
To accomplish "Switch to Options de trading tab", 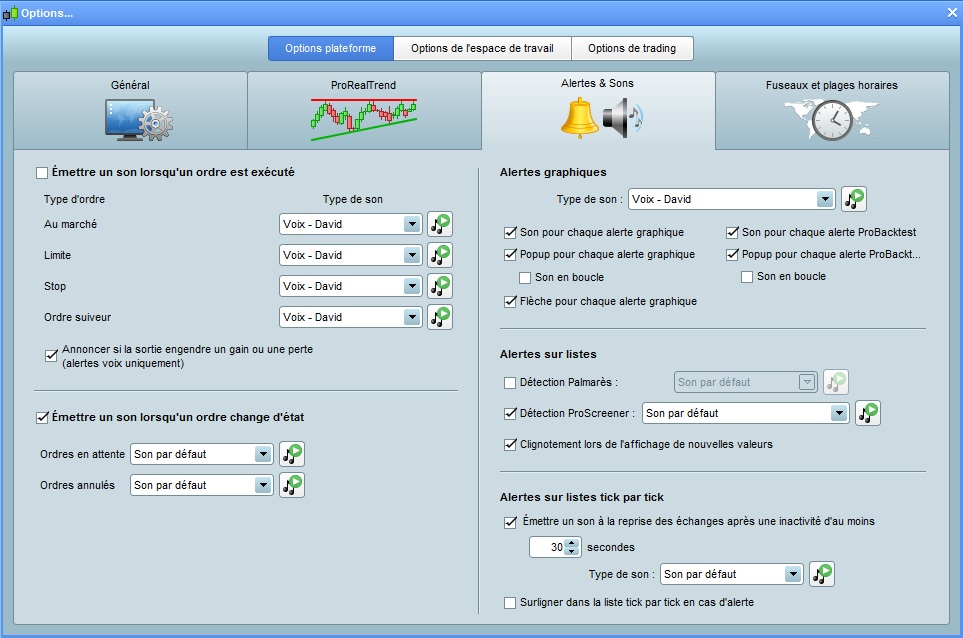I will click(x=632, y=49).
